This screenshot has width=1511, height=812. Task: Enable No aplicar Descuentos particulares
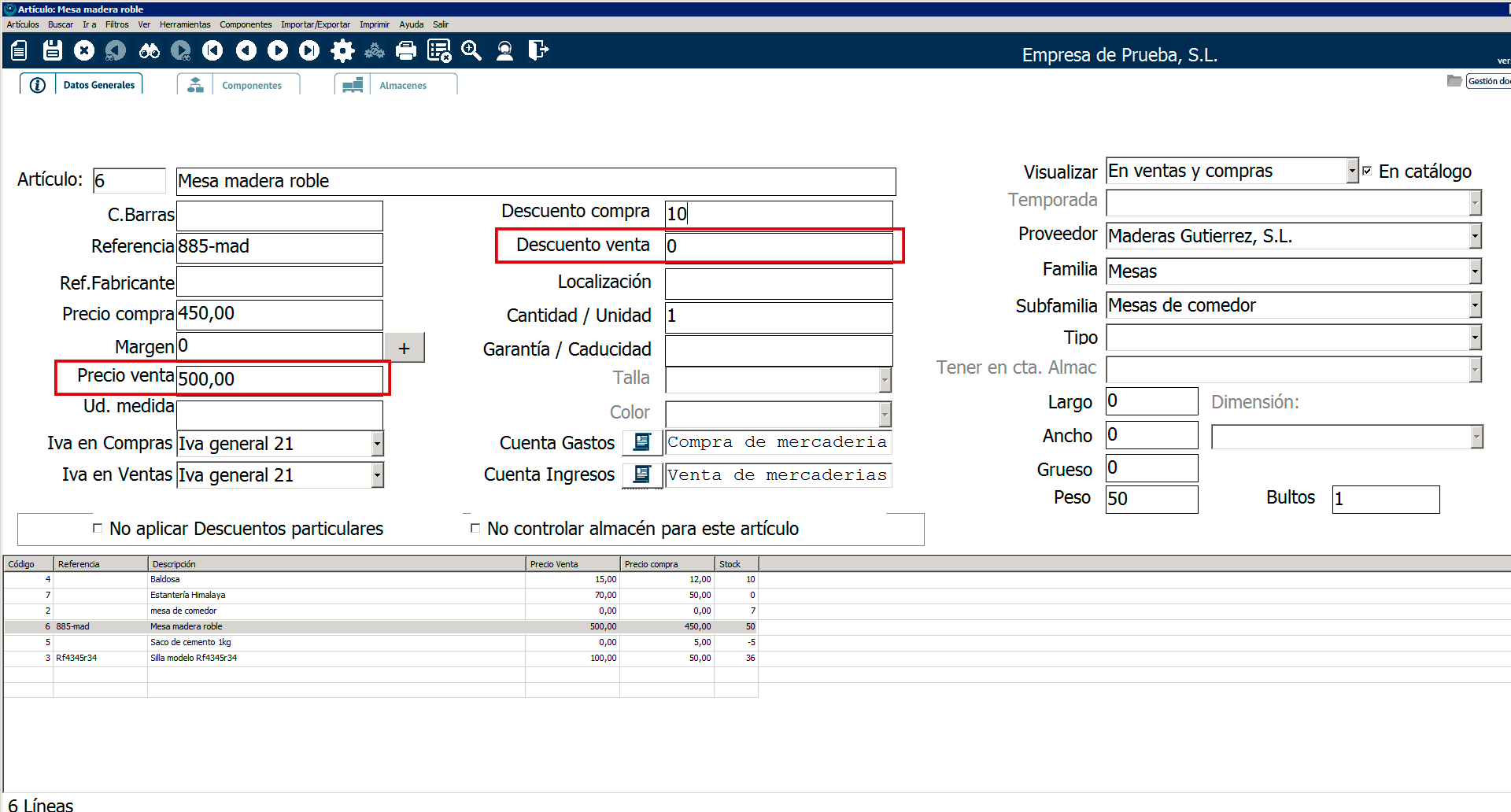point(98,528)
